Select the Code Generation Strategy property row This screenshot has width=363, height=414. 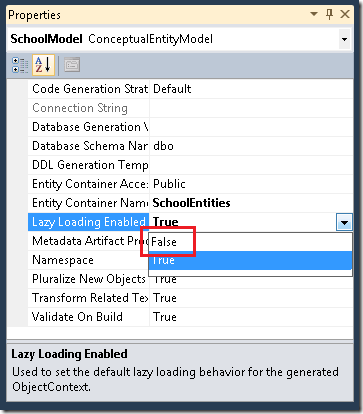190,89
